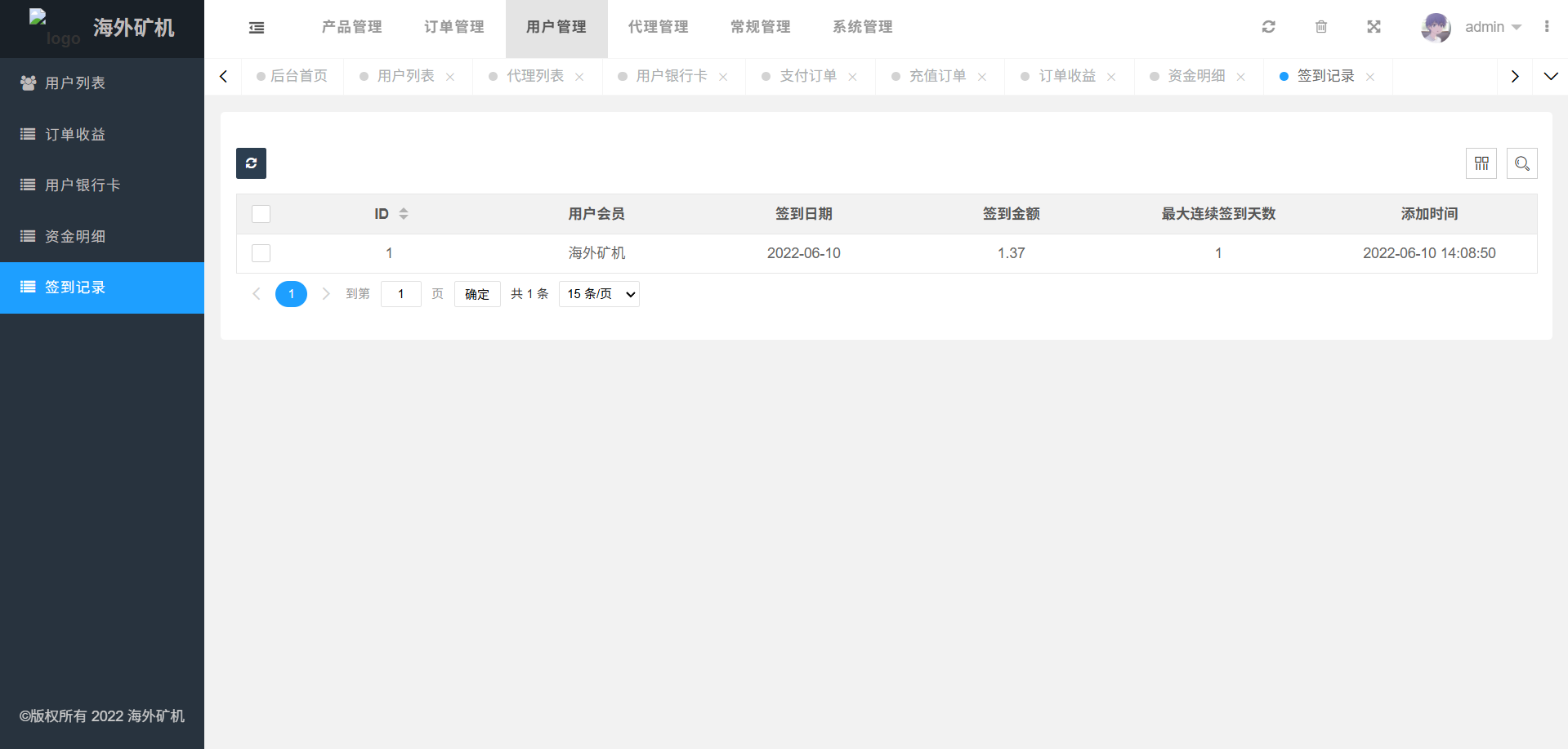Click the refresh icon in top header
The image size is (1568, 749).
click(x=1268, y=27)
